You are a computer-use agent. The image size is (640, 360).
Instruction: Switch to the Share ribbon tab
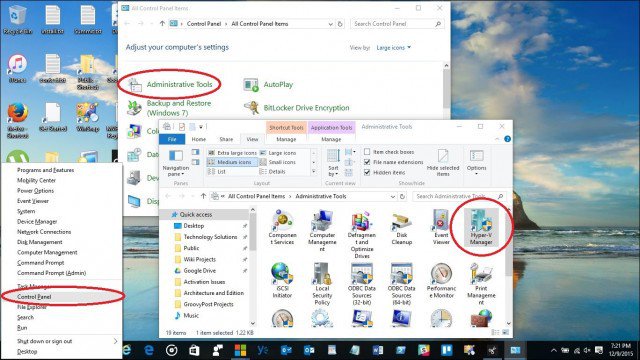tap(226, 139)
